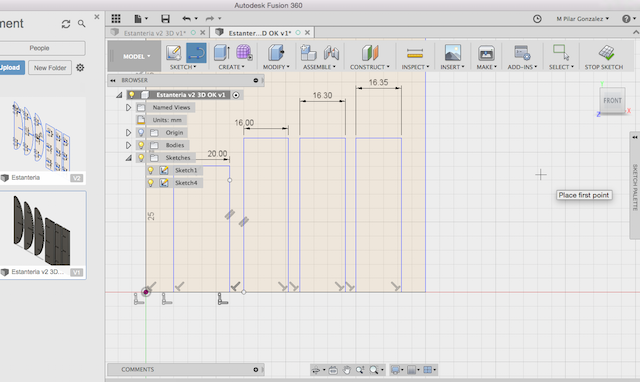
Task: Select the Extrude tool icon
Action: [x=221, y=53]
